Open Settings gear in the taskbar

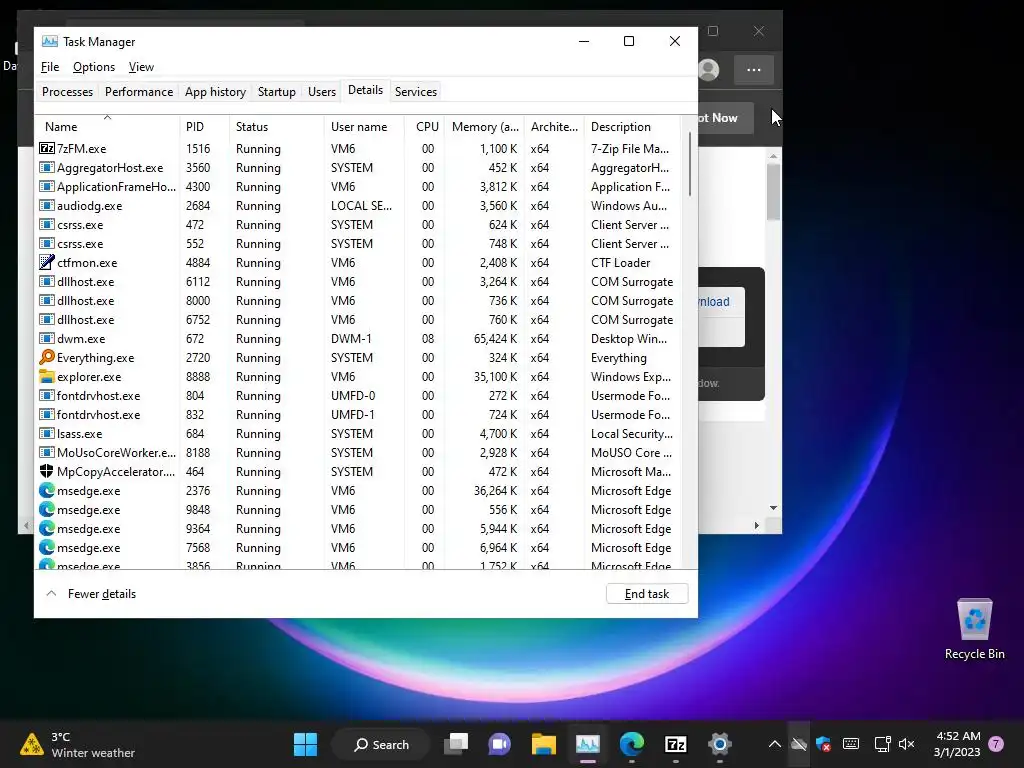pyautogui.click(x=719, y=744)
